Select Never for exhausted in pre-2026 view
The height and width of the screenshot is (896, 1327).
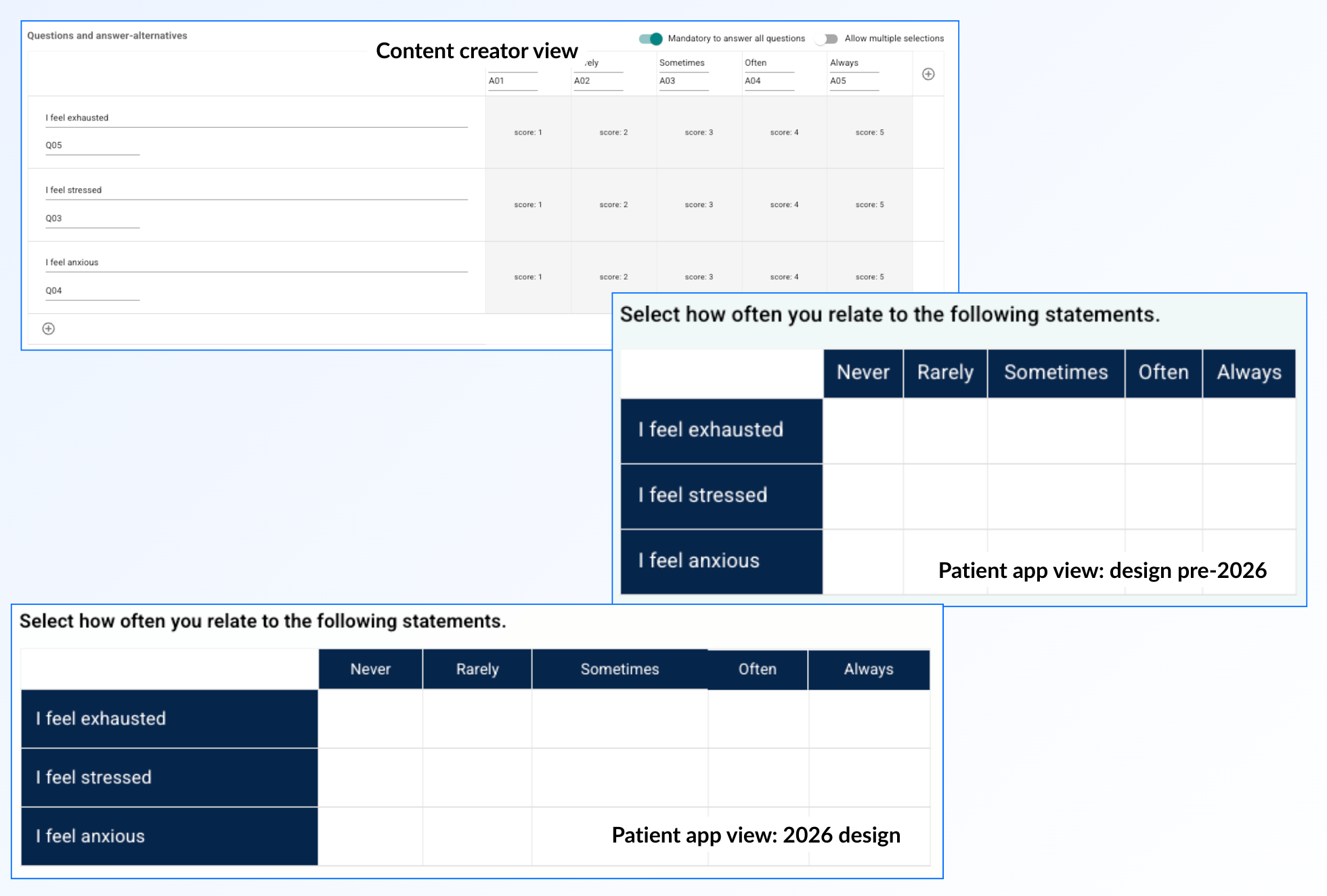pyautogui.click(x=863, y=430)
